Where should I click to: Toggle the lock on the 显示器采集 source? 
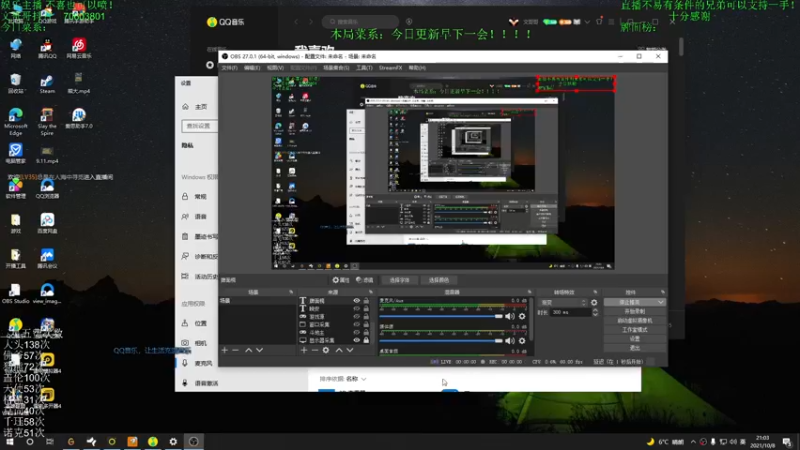pyautogui.click(x=366, y=340)
